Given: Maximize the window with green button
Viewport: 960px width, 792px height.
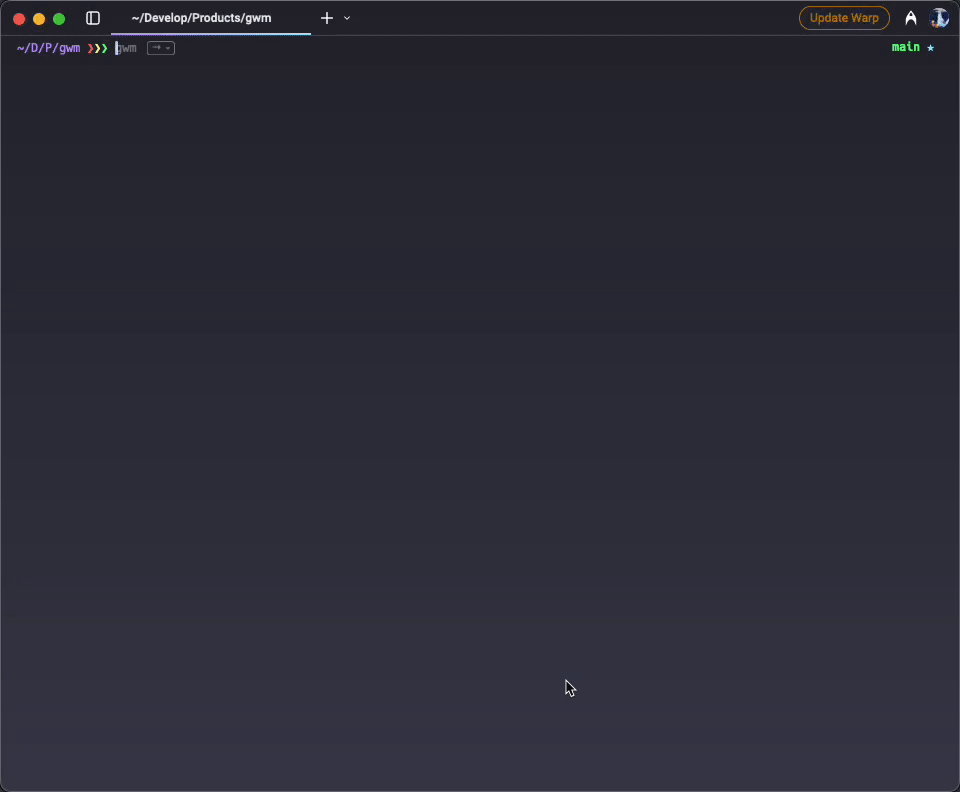Looking at the screenshot, I should (x=59, y=19).
